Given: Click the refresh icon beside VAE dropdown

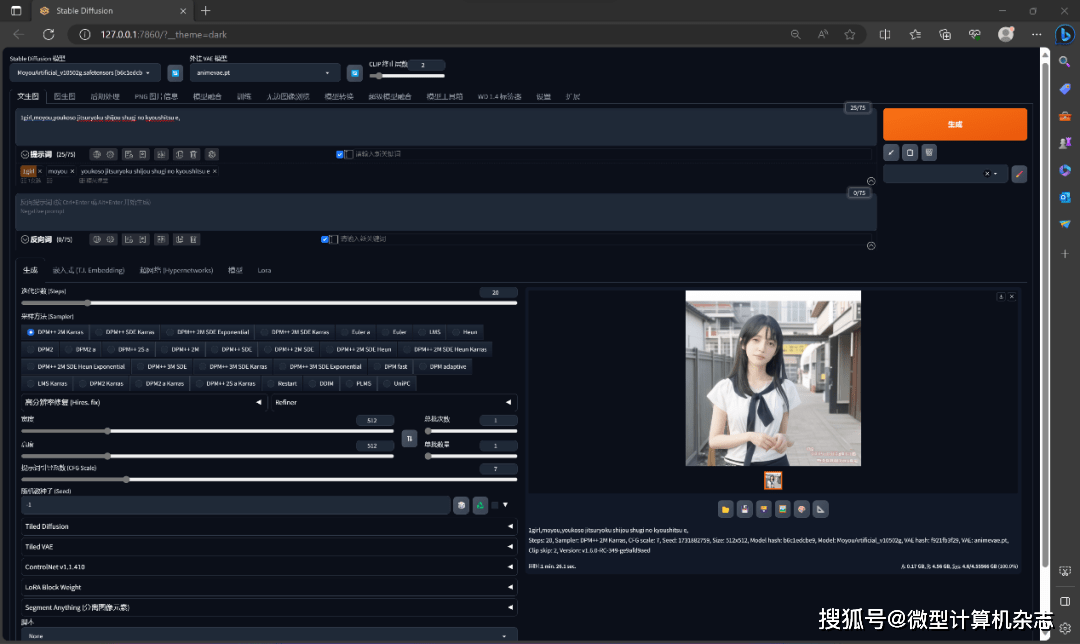Looking at the screenshot, I should coord(354,73).
